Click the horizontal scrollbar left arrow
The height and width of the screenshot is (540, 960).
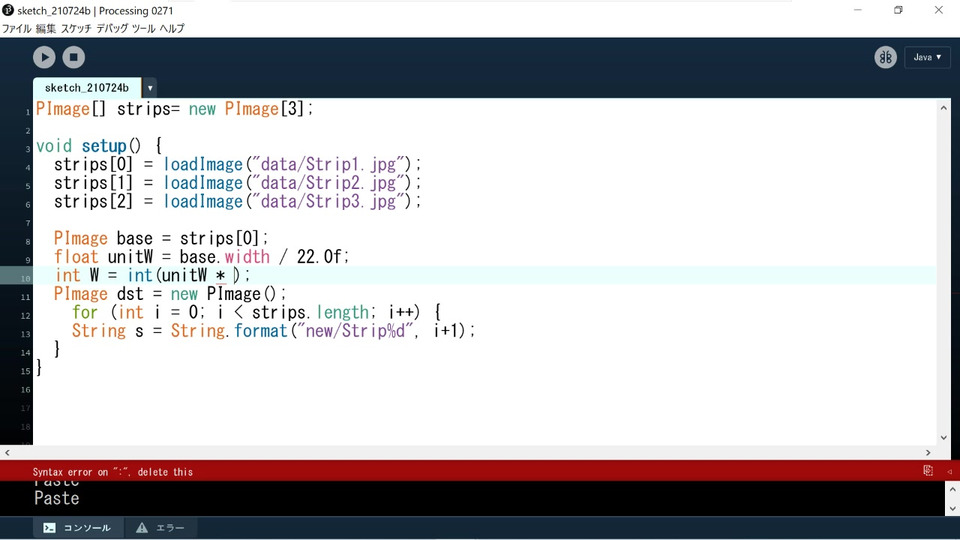pyautogui.click(x=7, y=453)
